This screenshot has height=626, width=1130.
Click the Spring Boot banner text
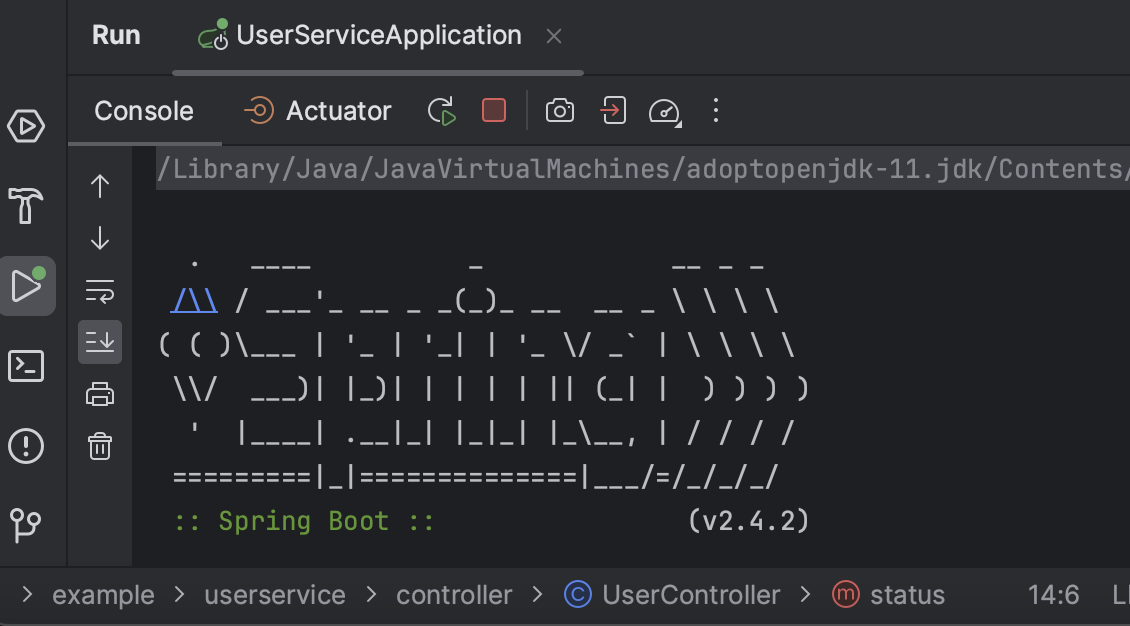tap(303, 521)
